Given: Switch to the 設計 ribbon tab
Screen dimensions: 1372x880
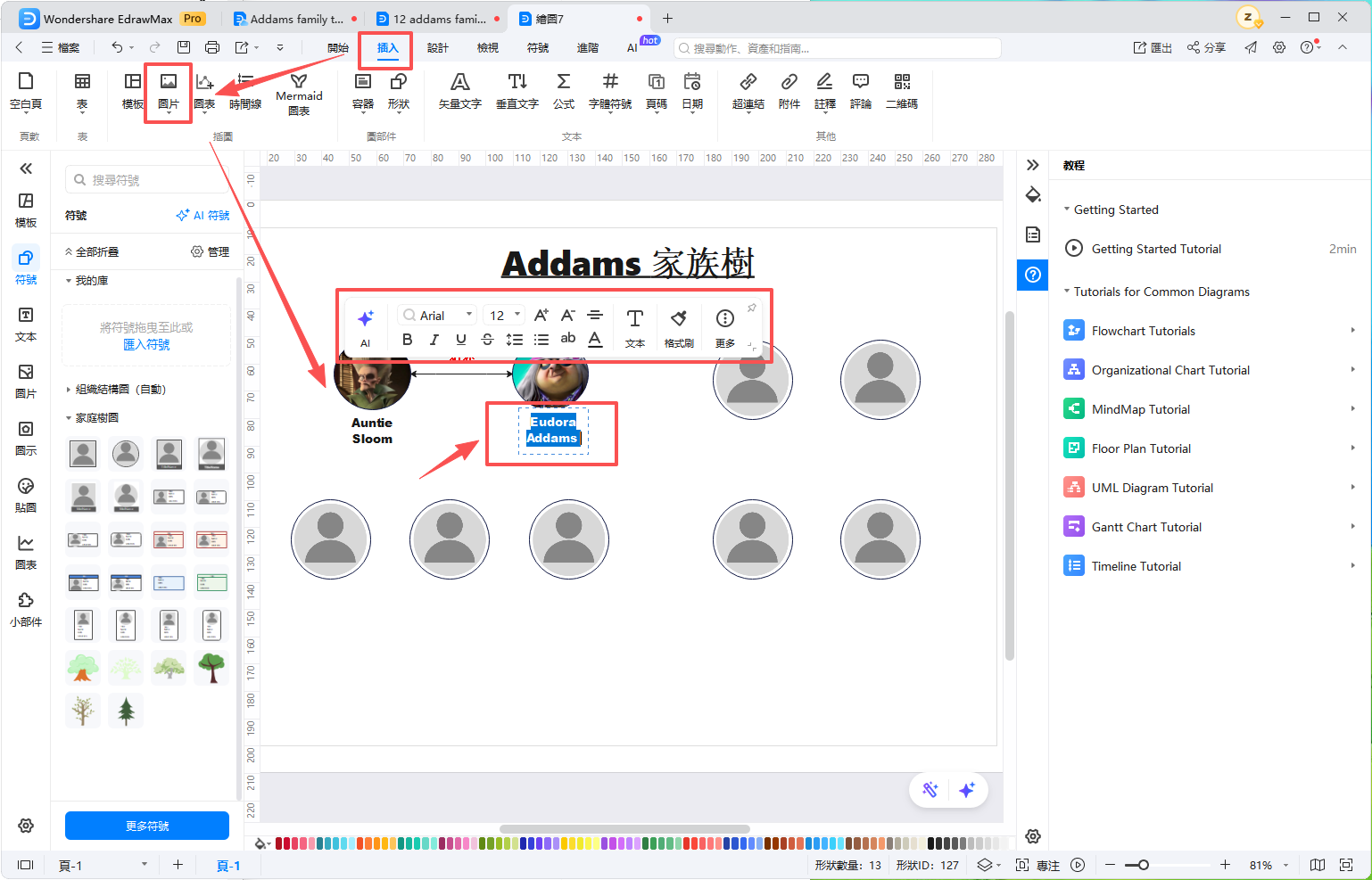Looking at the screenshot, I should (437, 48).
